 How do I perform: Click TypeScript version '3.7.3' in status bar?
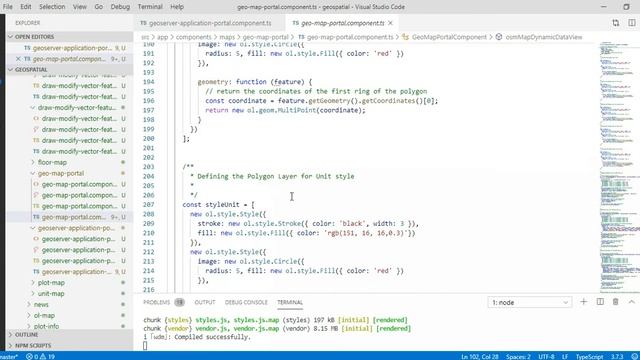pyautogui.click(x=617, y=357)
